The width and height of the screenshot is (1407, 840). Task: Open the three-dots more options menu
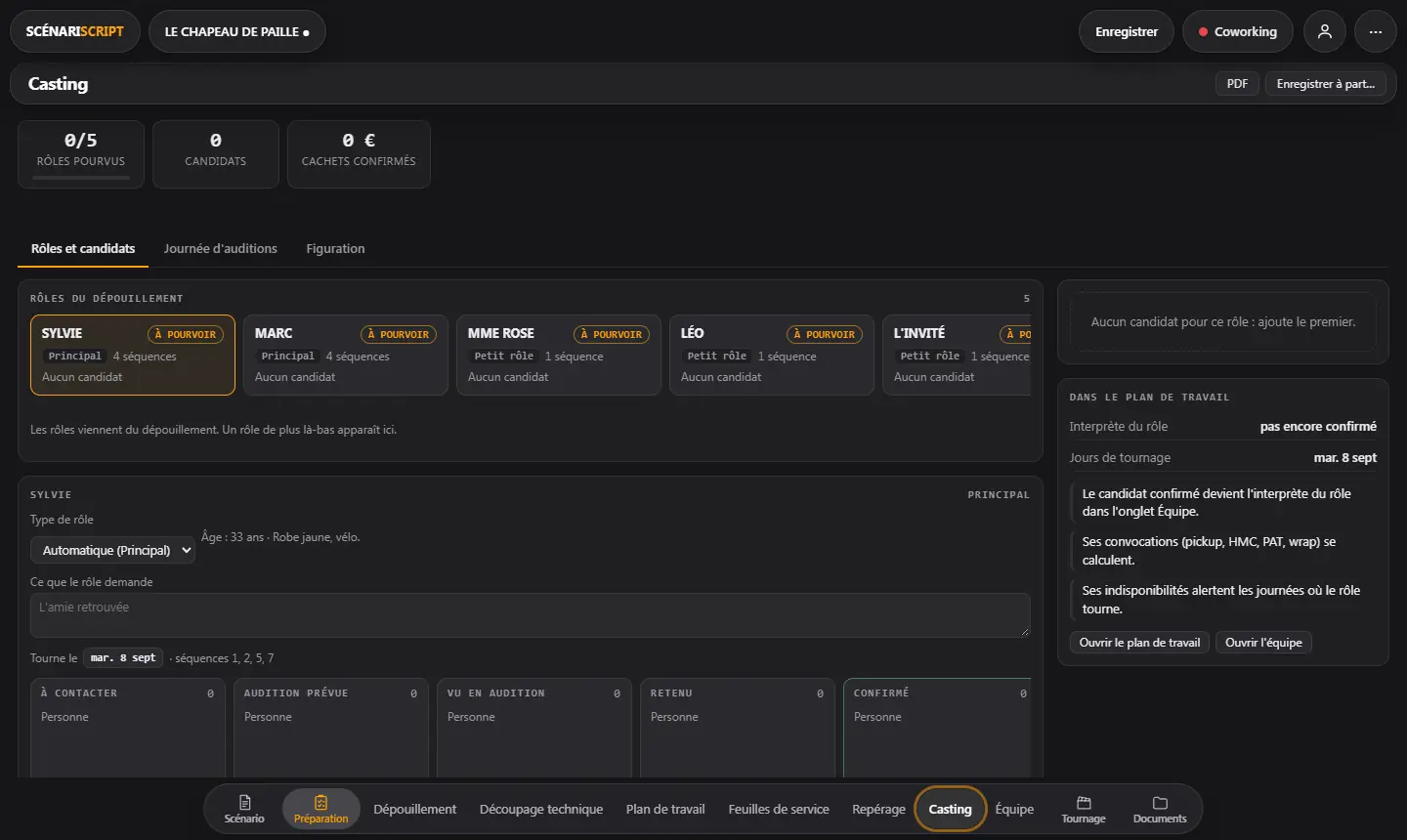click(1375, 31)
